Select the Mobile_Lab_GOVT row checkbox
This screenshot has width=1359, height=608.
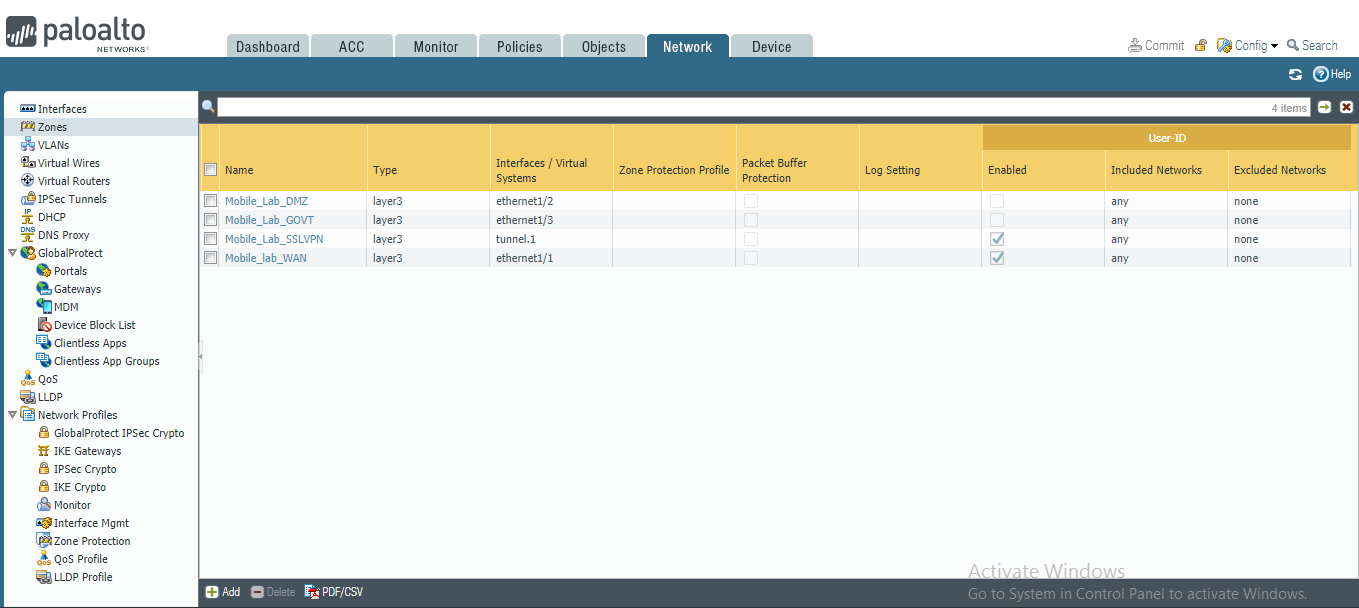211,219
